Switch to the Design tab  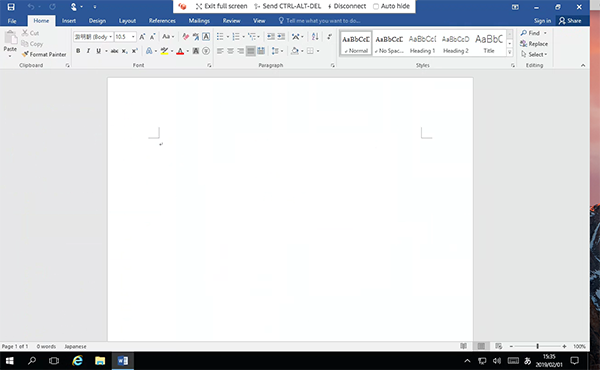pos(97,21)
